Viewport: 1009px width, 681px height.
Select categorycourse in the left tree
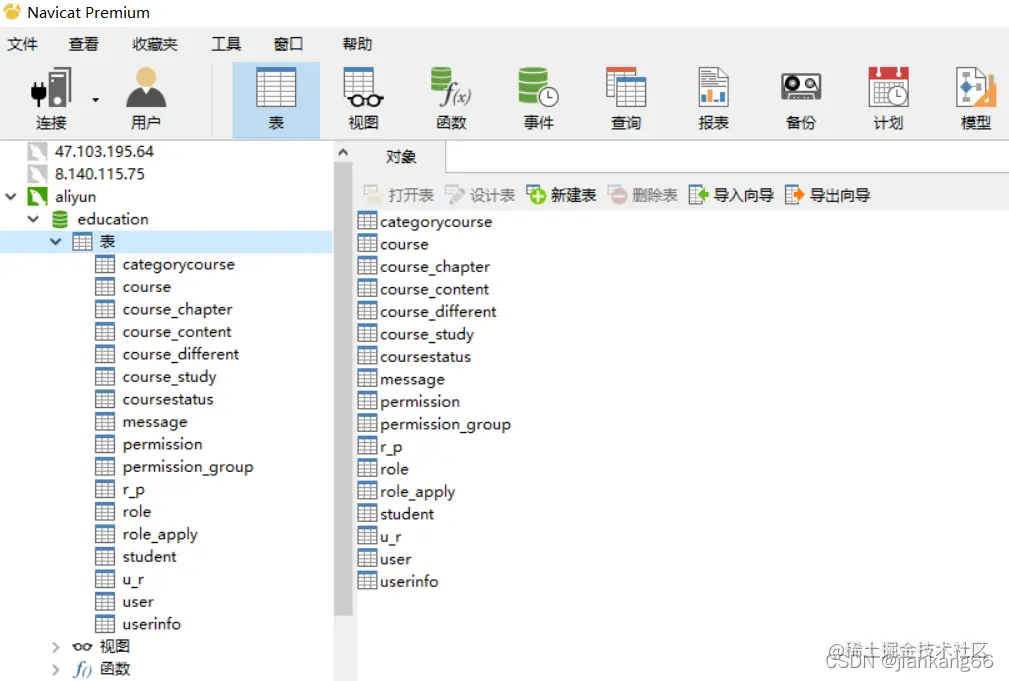pos(178,265)
